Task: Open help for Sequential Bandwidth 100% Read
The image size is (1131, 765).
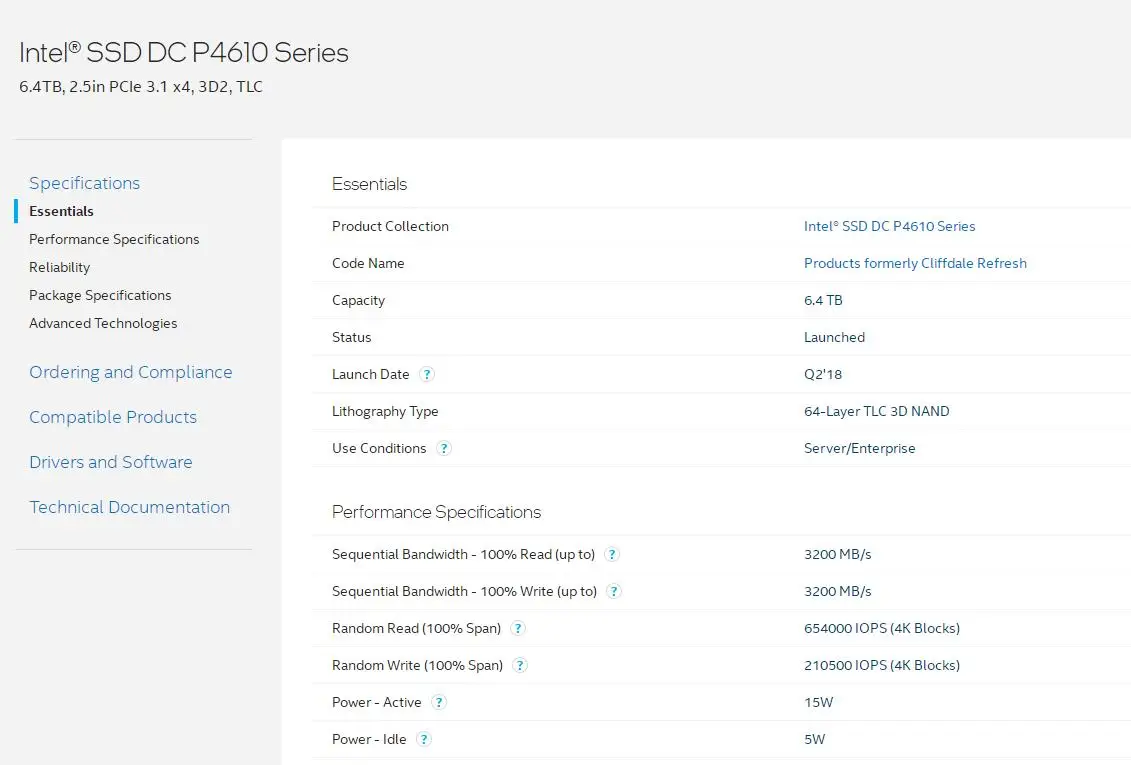Action: point(612,554)
